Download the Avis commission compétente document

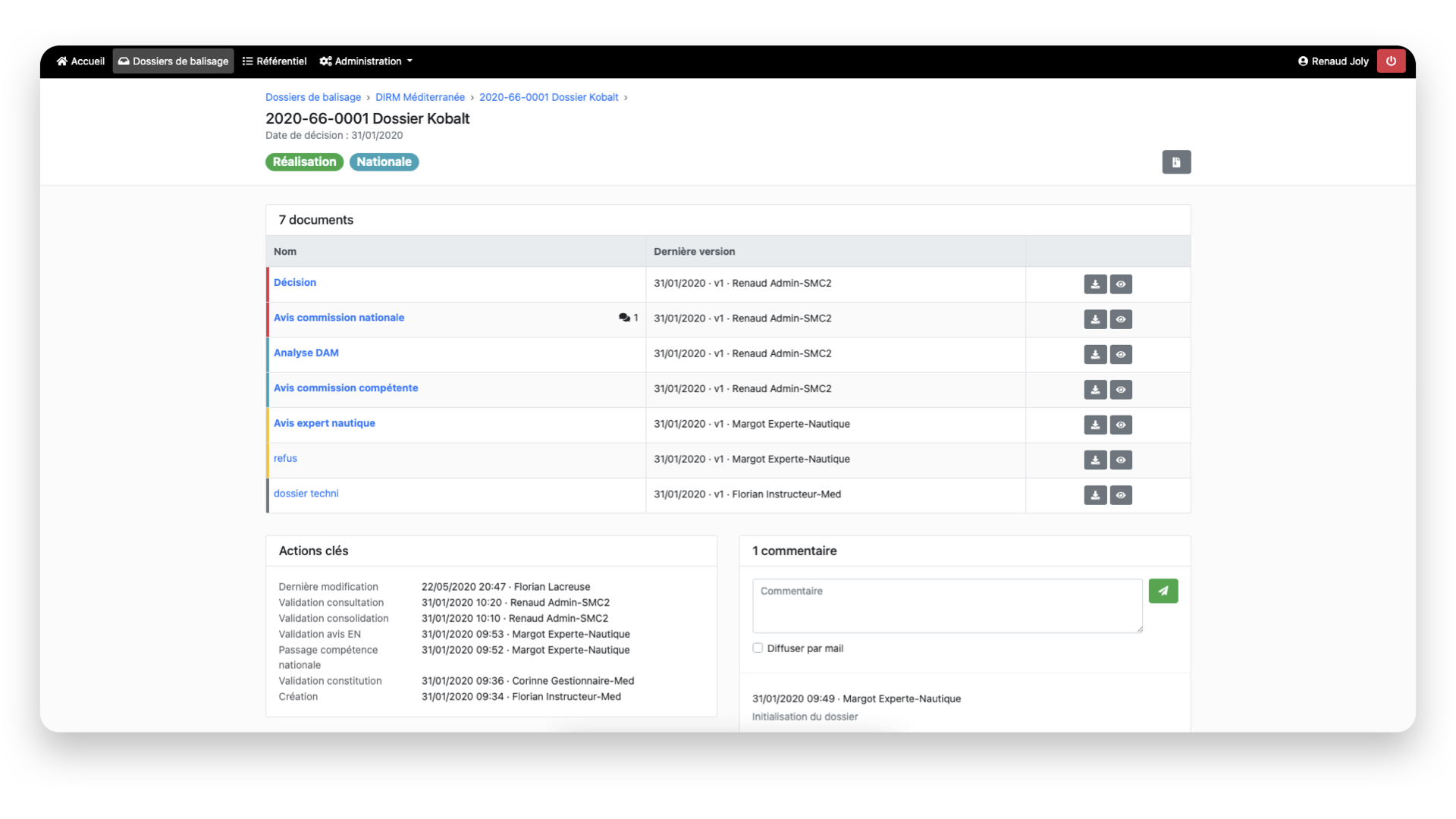click(1095, 390)
